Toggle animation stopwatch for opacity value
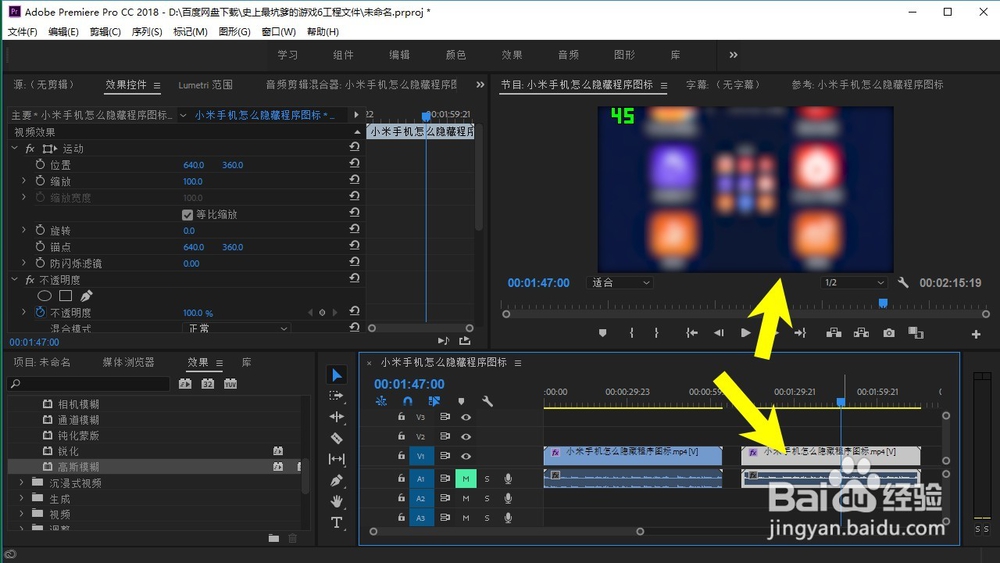 [x=40, y=312]
